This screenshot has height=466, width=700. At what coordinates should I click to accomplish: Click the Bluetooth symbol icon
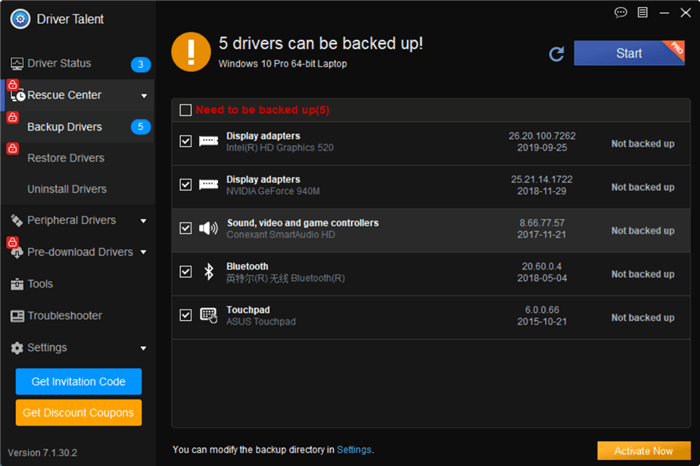pos(208,271)
